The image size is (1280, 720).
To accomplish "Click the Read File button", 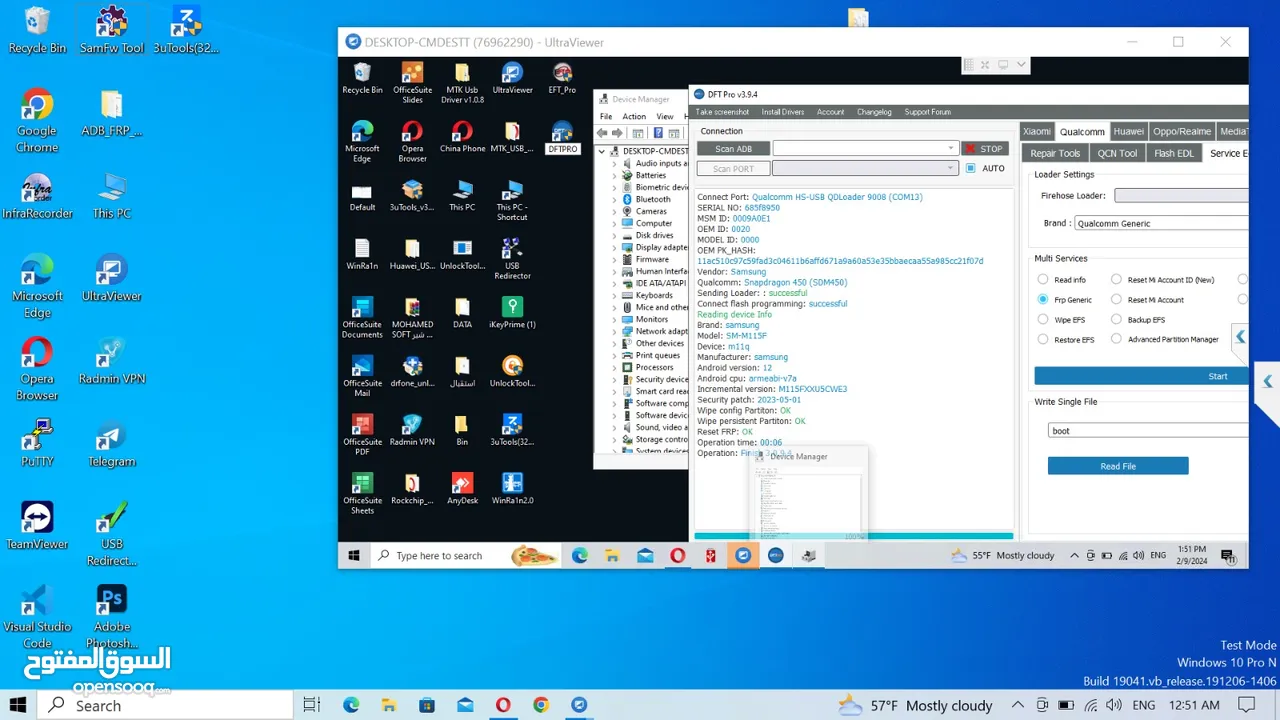I will [1118, 466].
